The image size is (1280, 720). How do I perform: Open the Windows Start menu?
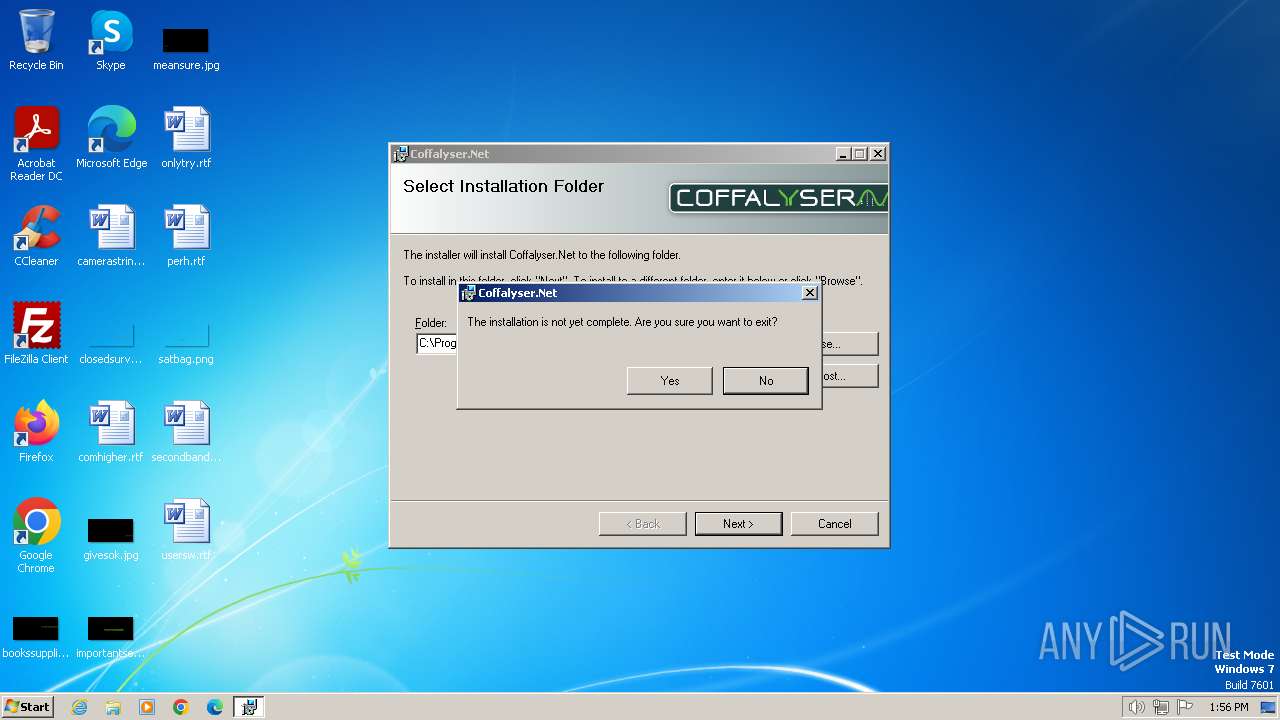point(28,707)
